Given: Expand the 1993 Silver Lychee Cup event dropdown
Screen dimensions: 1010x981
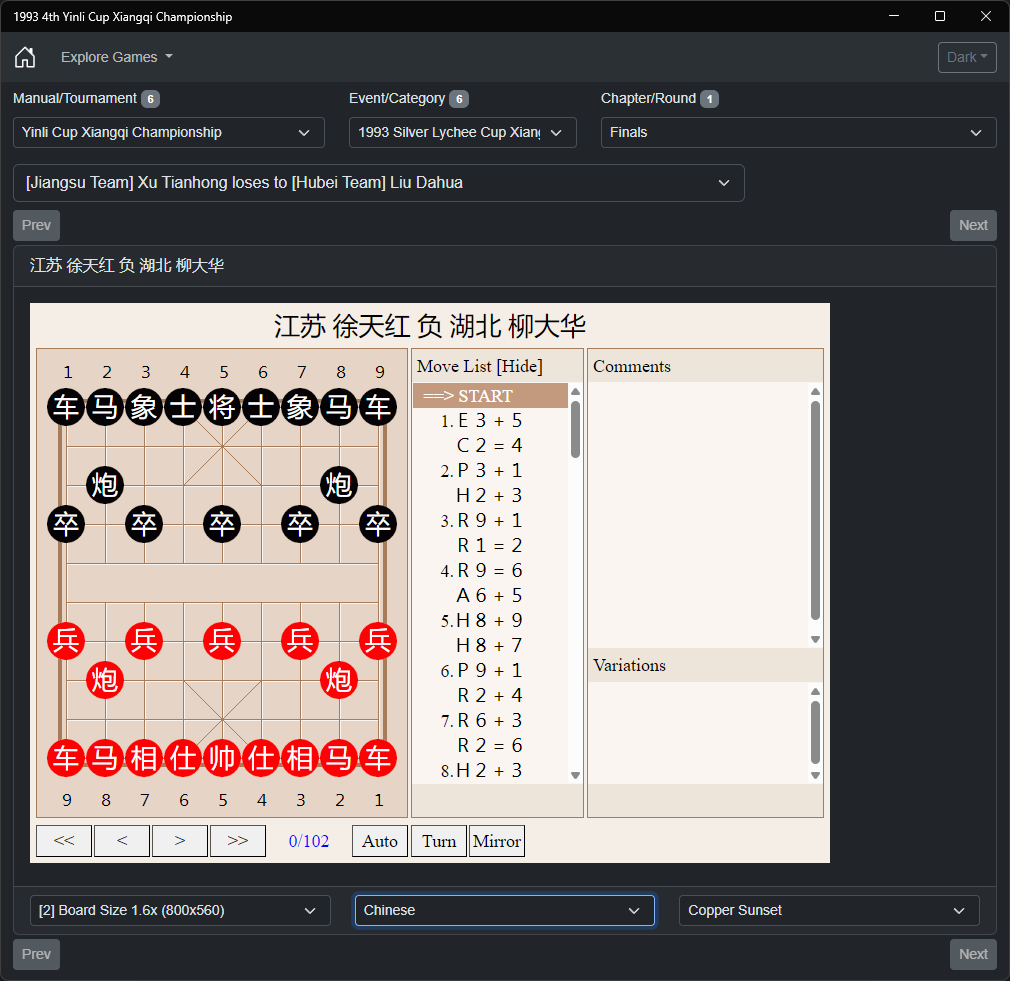Looking at the screenshot, I should pos(462,133).
